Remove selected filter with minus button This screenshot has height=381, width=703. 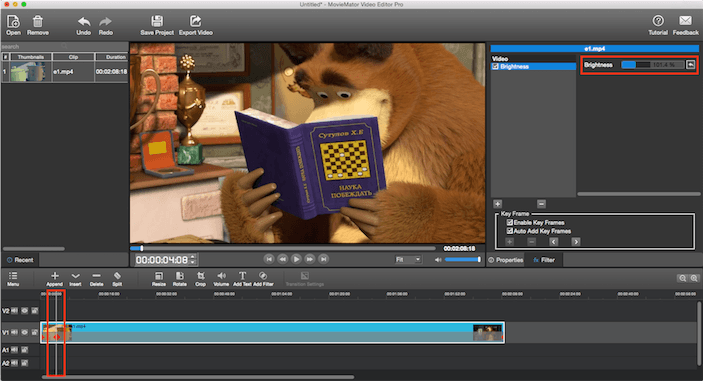tap(541, 204)
